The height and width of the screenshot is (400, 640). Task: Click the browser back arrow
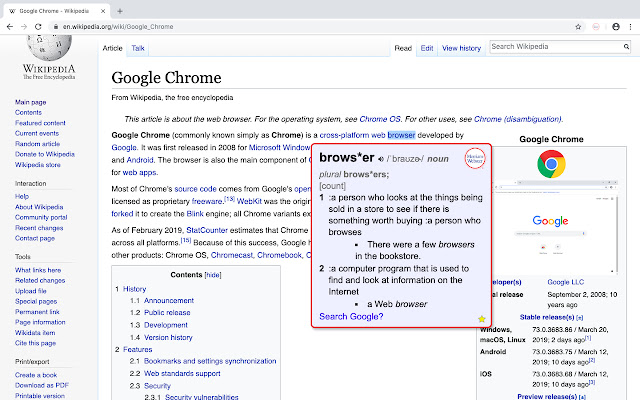[10, 27]
